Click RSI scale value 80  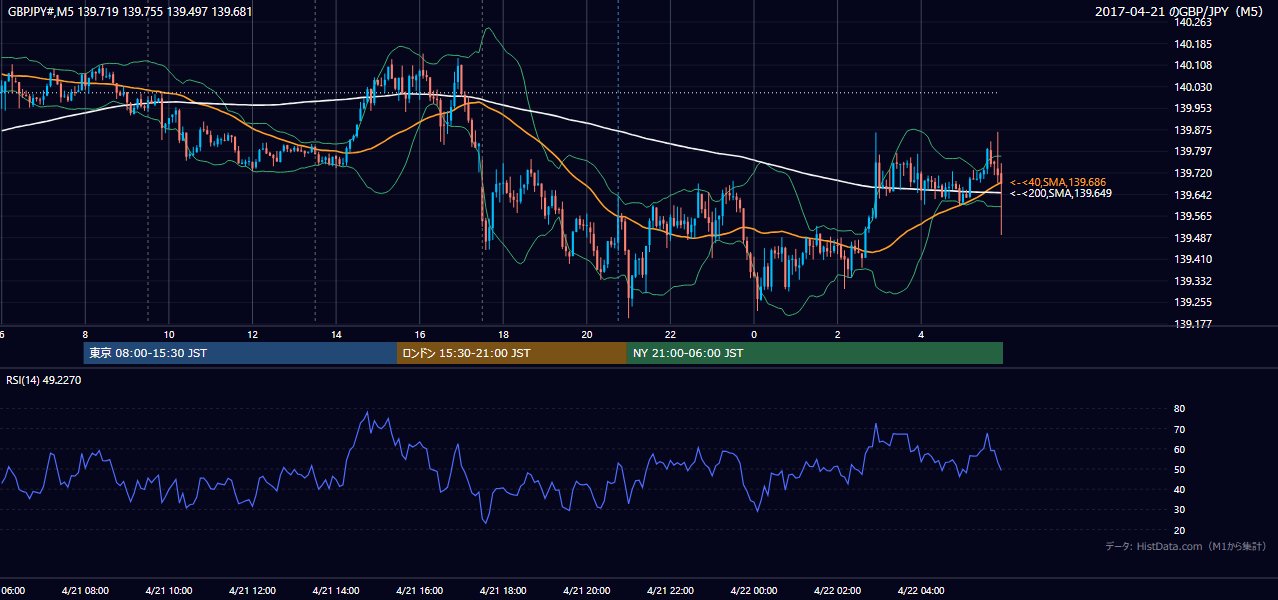1179,409
